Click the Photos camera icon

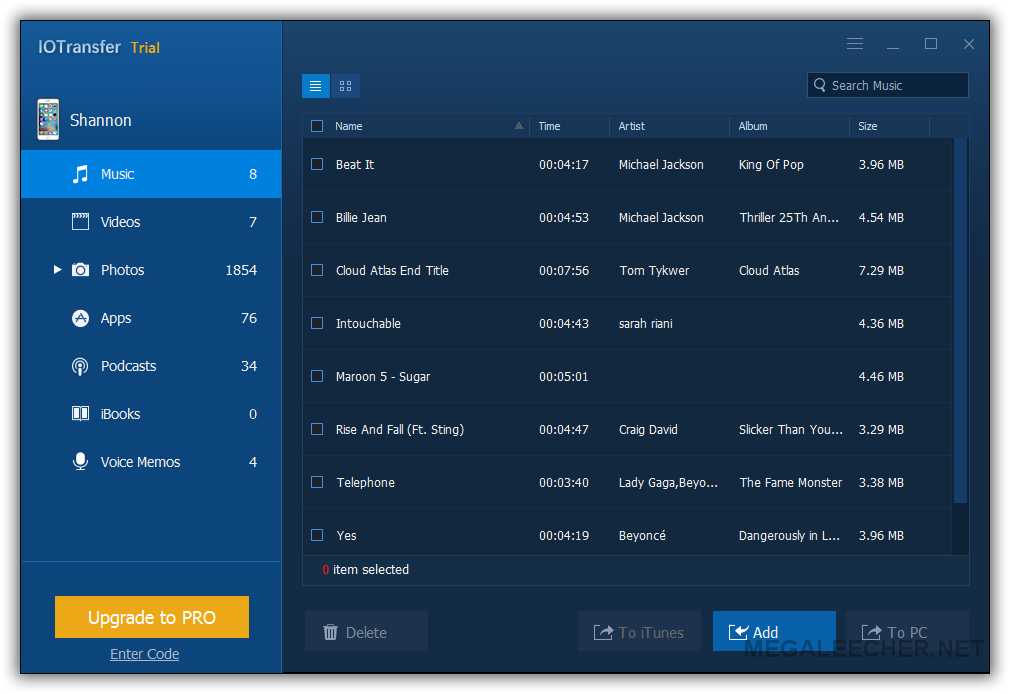[81, 270]
